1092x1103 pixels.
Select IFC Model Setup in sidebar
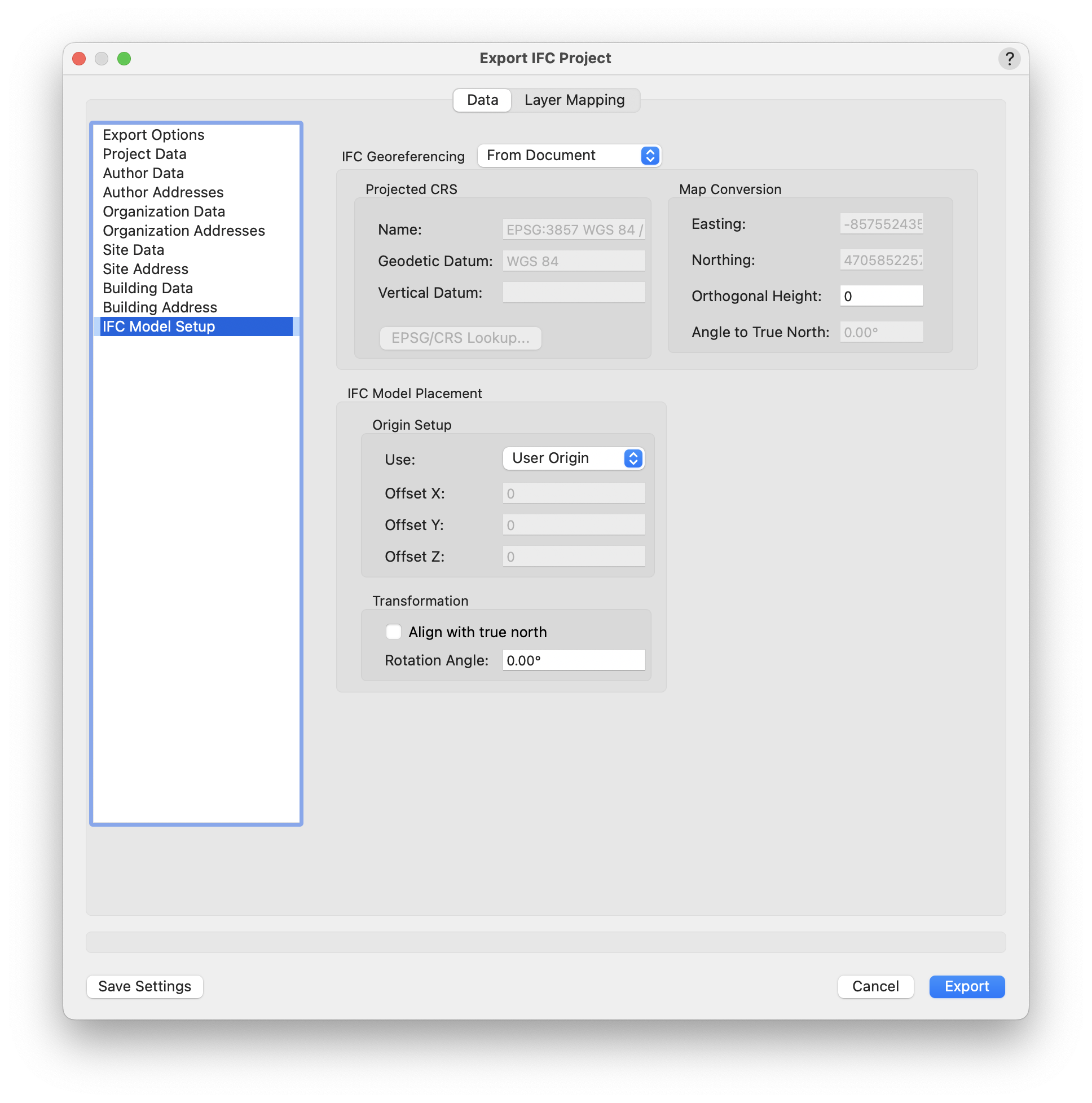point(158,326)
